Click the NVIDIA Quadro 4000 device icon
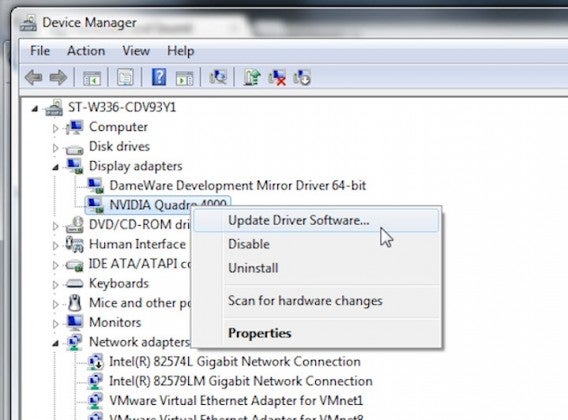 [96, 205]
